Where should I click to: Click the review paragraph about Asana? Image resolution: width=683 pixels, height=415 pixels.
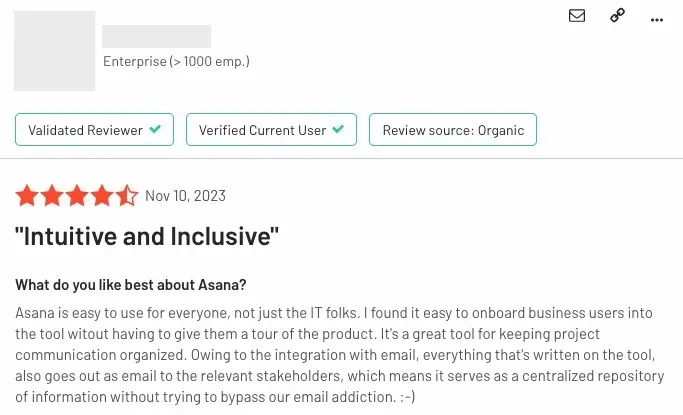point(340,355)
